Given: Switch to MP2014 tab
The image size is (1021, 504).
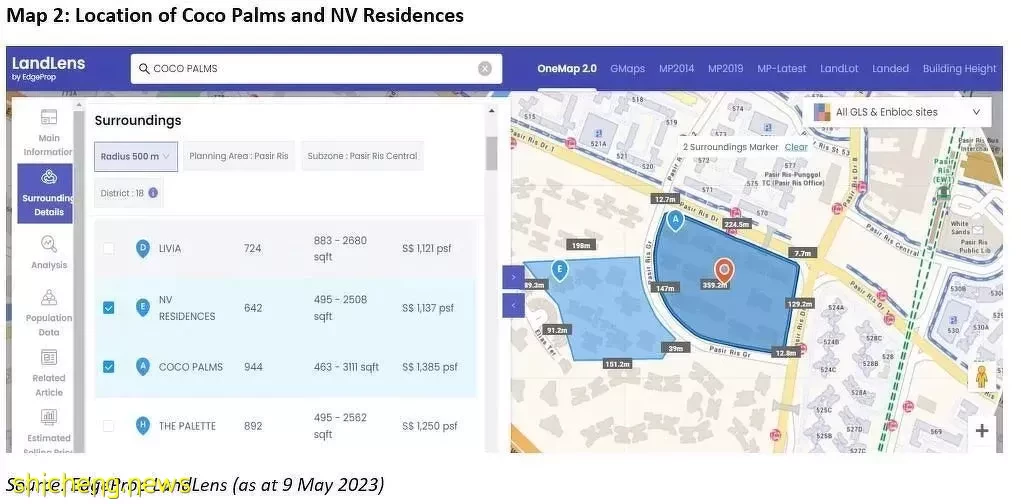Looking at the screenshot, I should coord(676,68).
